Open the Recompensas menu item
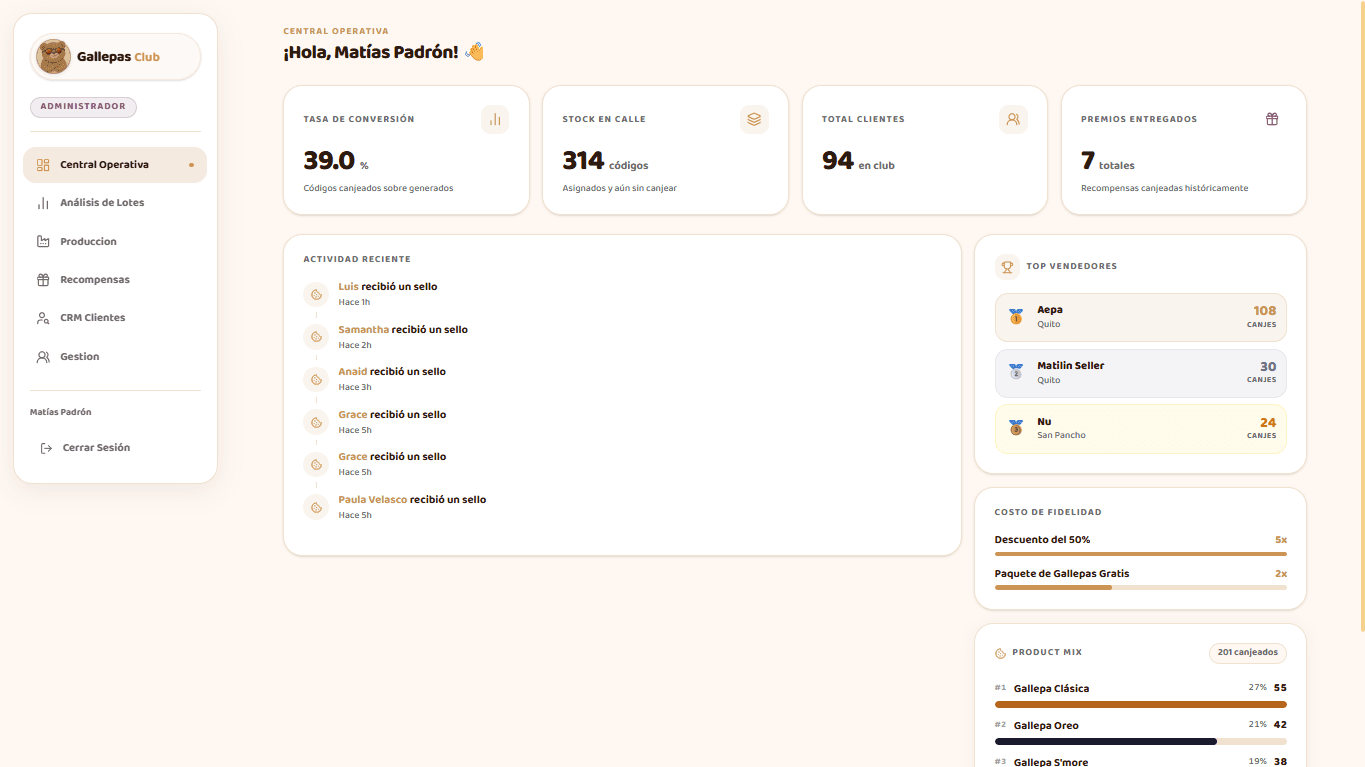This screenshot has height=767, width=1365. [115, 280]
